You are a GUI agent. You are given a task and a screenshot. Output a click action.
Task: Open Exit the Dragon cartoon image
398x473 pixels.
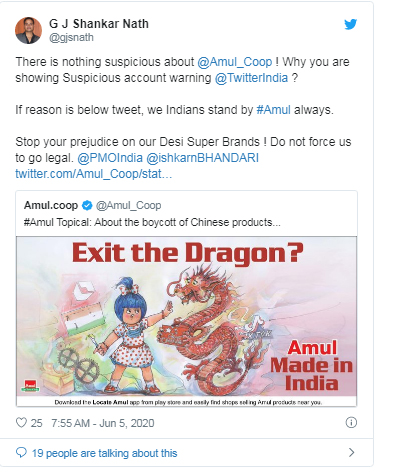[186, 321]
